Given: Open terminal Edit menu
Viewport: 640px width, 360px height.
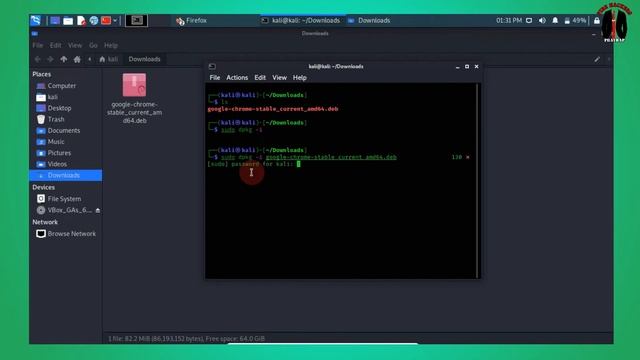Looking at the screenshot, I should pyautogui.click(x=260, y=78).
